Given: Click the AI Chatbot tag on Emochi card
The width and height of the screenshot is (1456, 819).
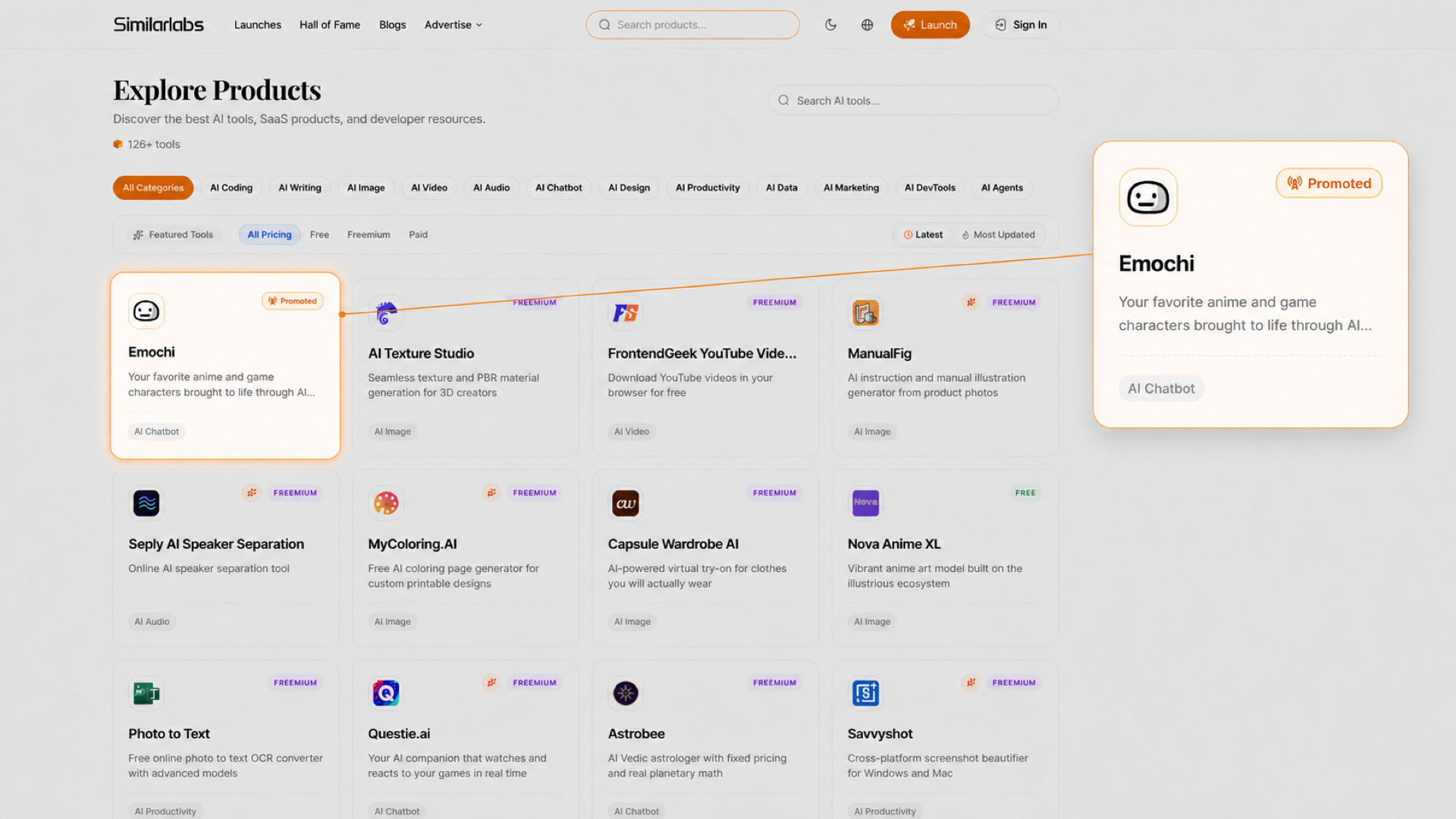Looking at the screenshot, I should 157,431.
